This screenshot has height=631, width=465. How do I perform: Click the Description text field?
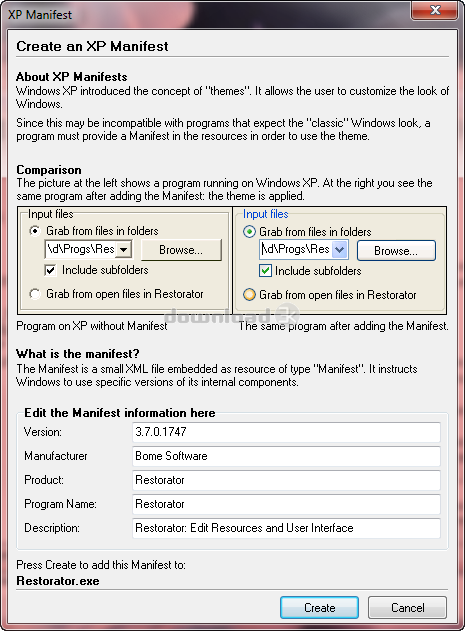tap(286, 528)
